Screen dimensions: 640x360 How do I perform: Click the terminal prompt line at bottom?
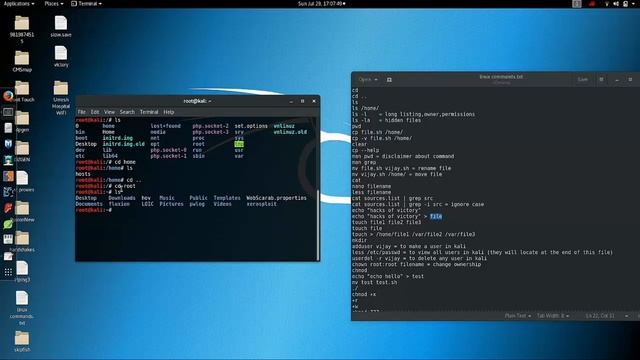tap(94, 210)
